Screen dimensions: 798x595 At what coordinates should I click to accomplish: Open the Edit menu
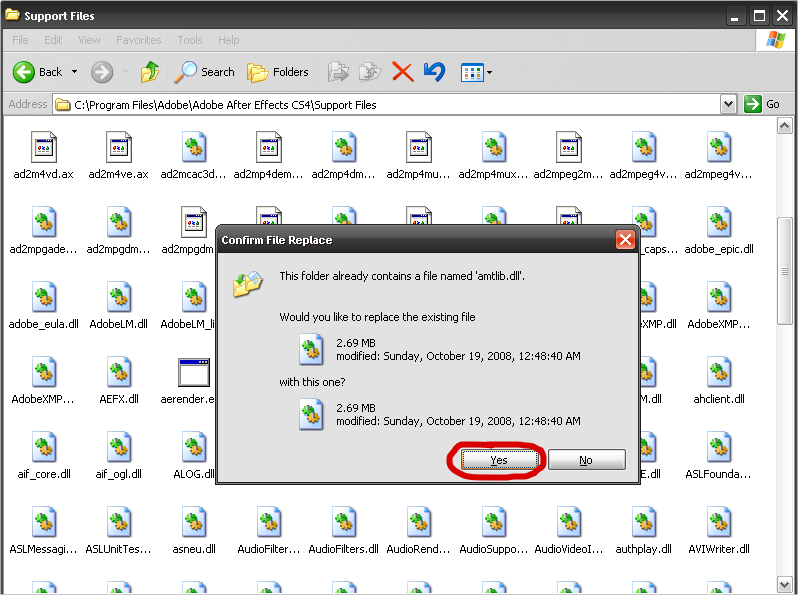(53, 40)
